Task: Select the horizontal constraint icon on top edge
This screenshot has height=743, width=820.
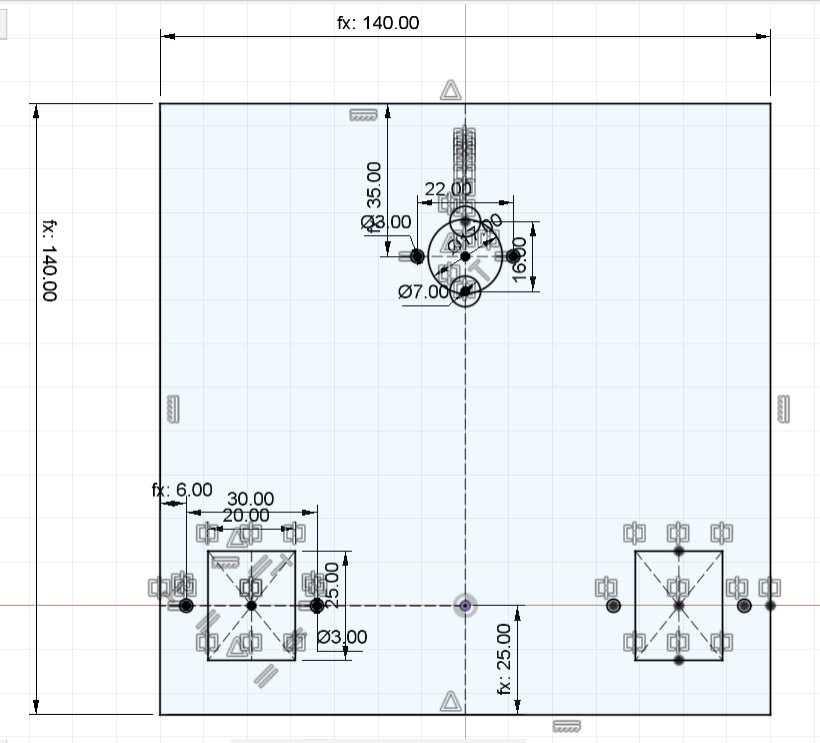Action: tap(361, 115)
